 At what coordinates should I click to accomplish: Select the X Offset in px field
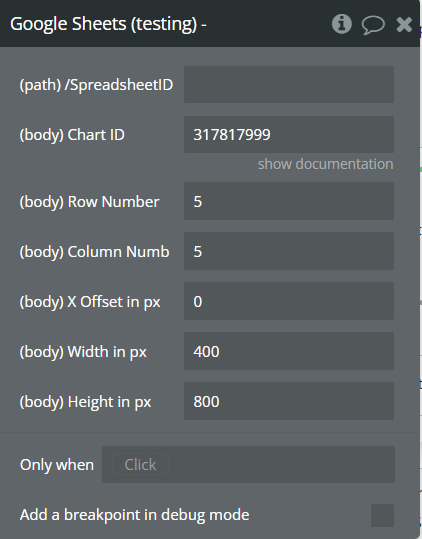(x=289, y=301)
